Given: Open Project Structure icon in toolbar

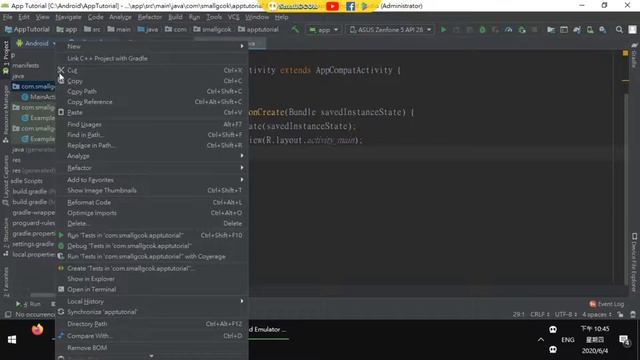Looking at the screenshot, I should click(x=551, y=30).
